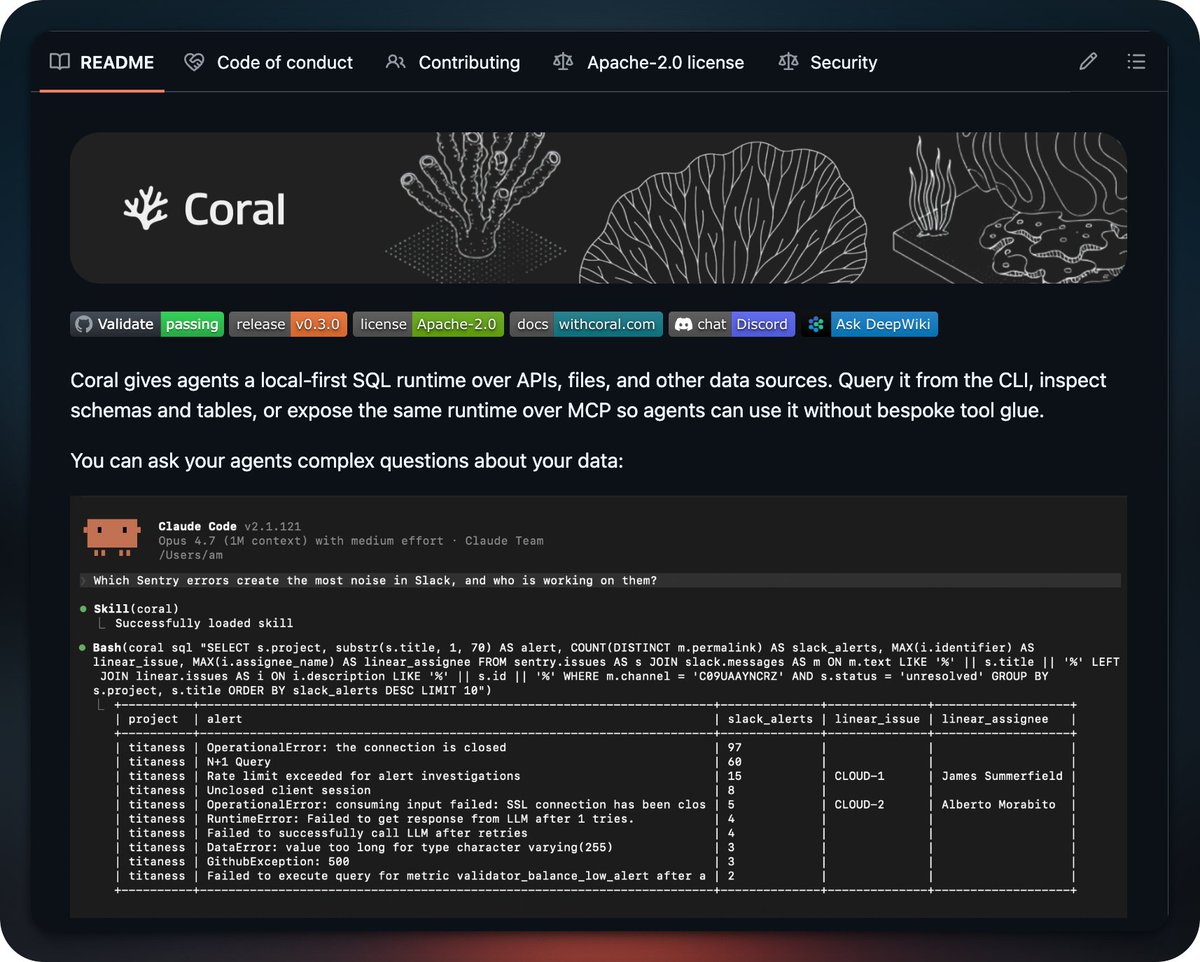The width and height of the screenshot is (1200, 962).
Task: Click the slack_alerts value '97'
Action: click(x=735, y=747)
